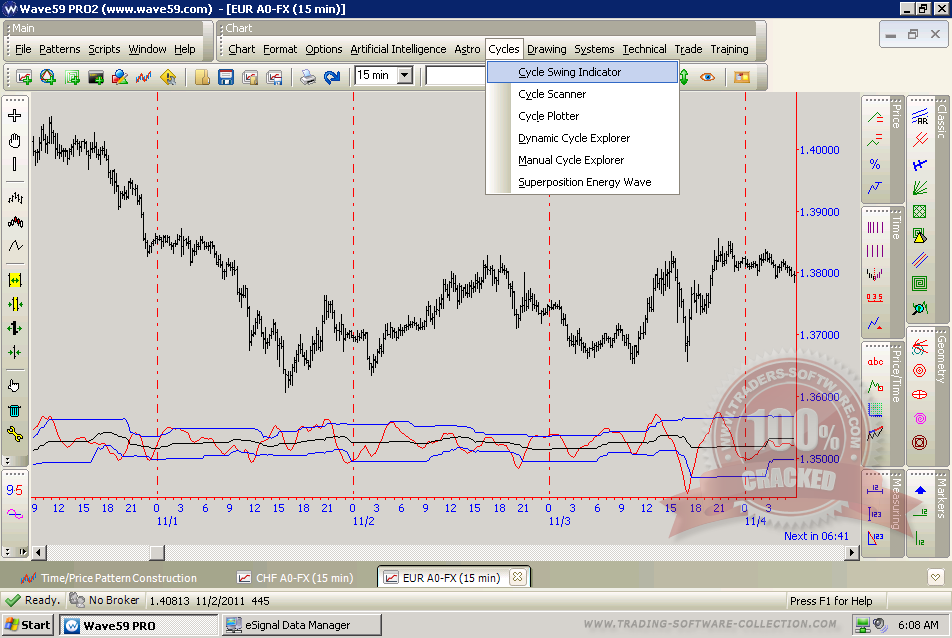Select the percent tool in Price panel

pyautogui.click(x=875, y=164)
